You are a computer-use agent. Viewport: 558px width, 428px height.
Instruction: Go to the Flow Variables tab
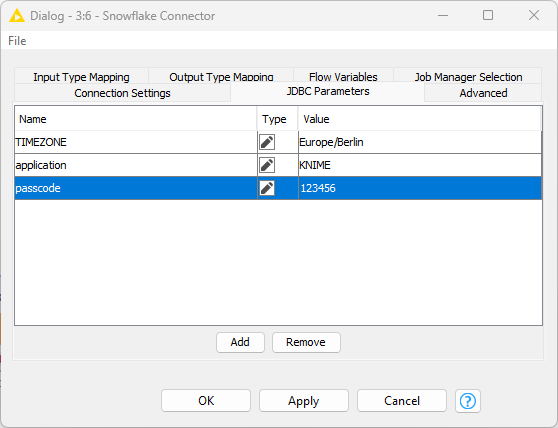(x=343, y=76)
